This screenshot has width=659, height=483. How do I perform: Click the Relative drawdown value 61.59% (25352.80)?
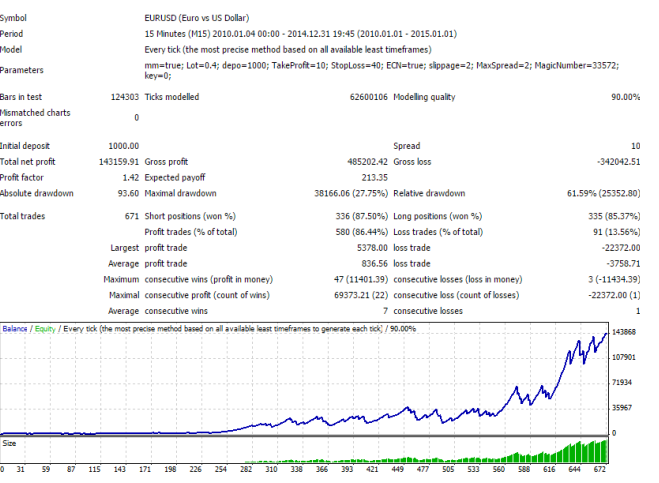tap(604, 193)
